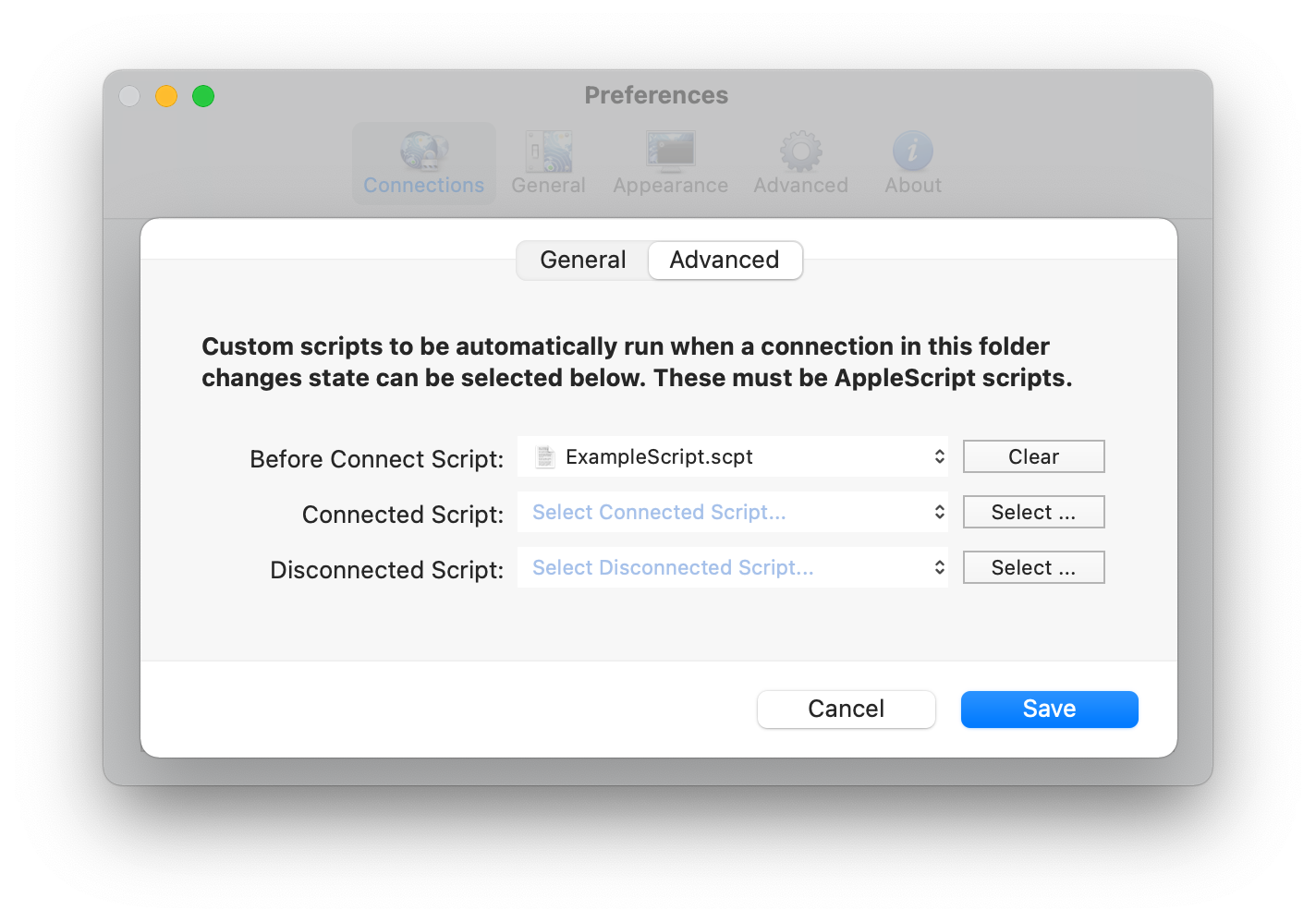Click the green zoom window button

(x=203, y=96)
